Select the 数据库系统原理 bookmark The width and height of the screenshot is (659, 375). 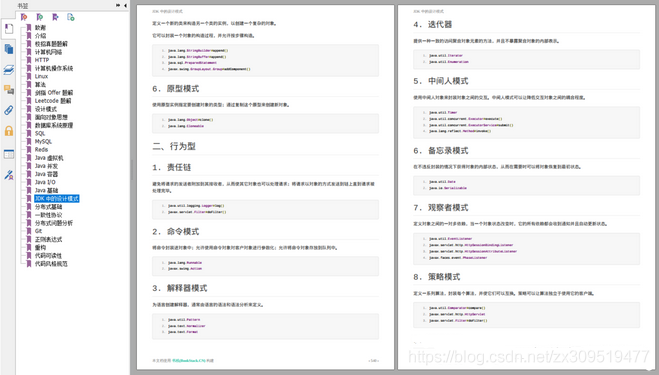pyautogui.click(x=54, y=125)
